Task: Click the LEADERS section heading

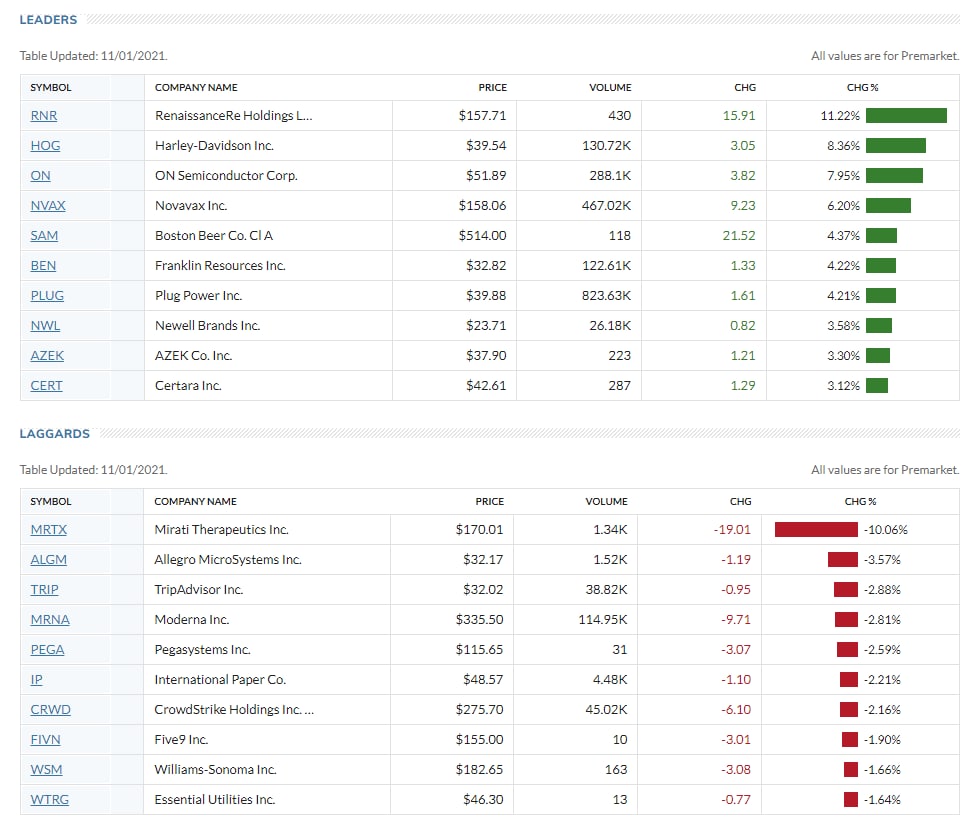Action: pos(48,19)
